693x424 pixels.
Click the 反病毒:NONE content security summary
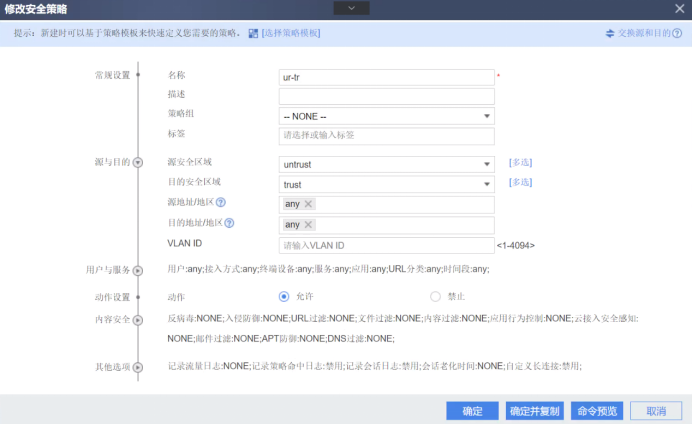point(403,329)
